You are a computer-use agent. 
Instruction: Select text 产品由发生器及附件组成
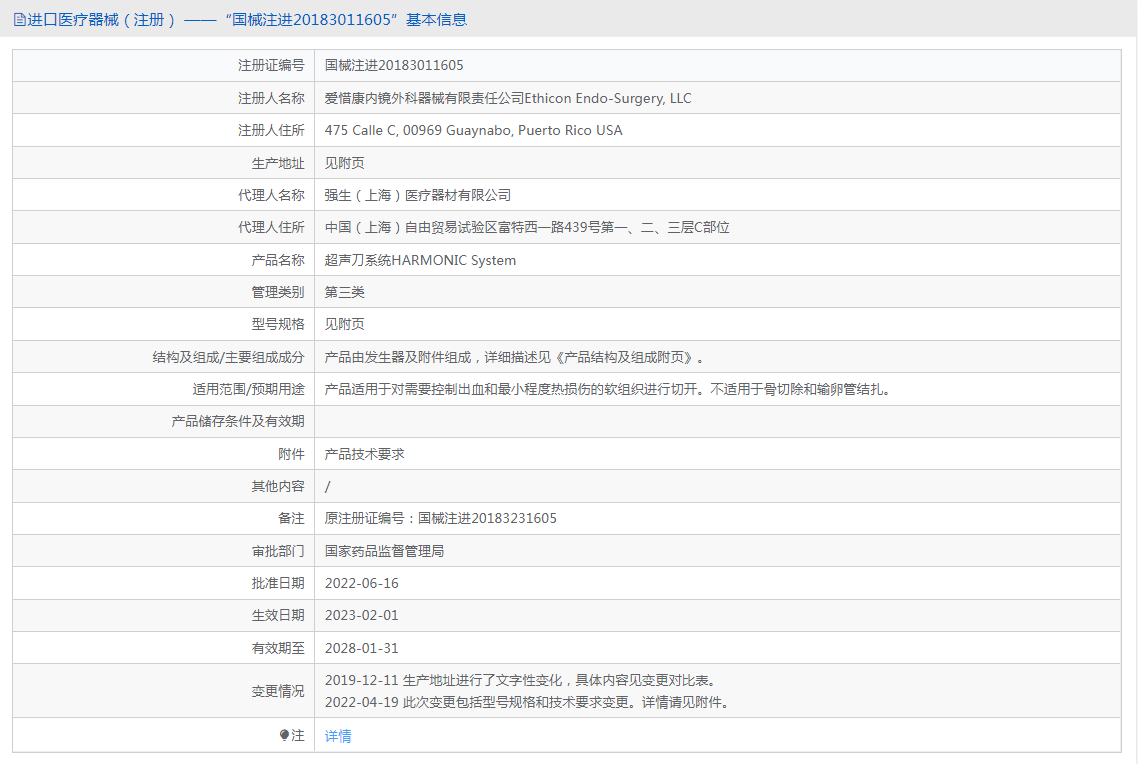398,357
